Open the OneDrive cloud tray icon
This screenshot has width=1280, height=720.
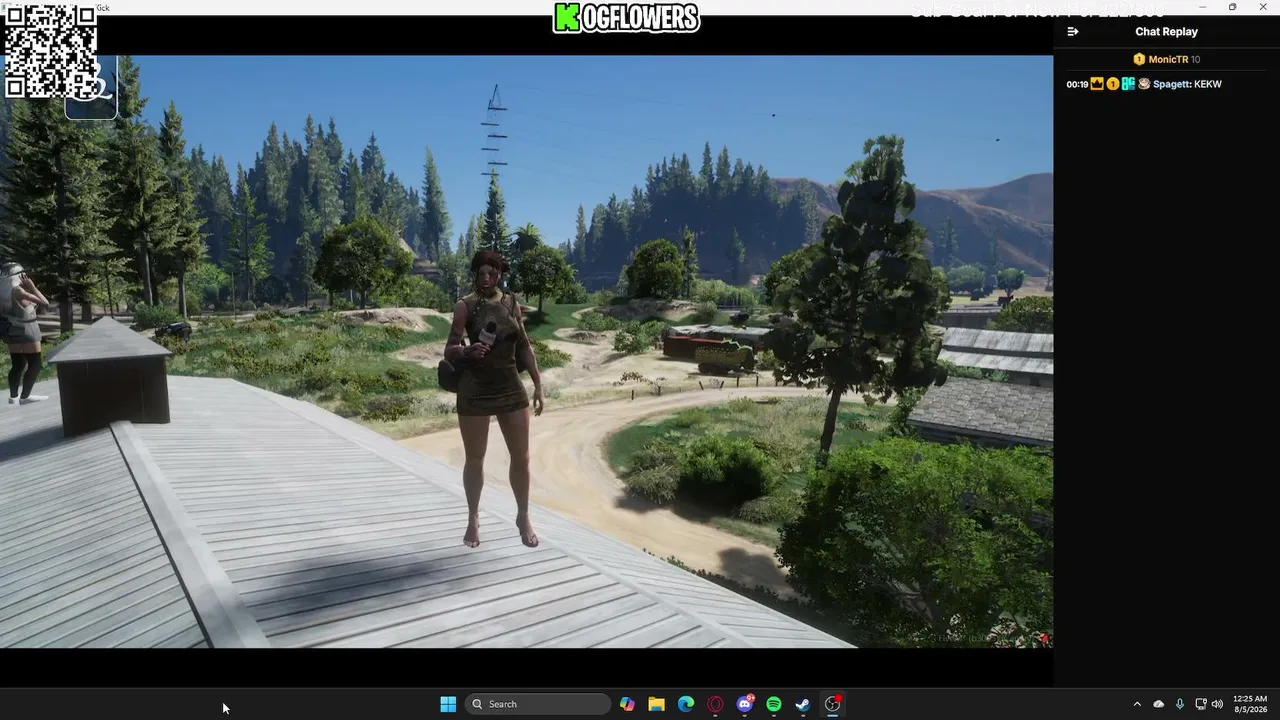click(x=1159, y=704)
